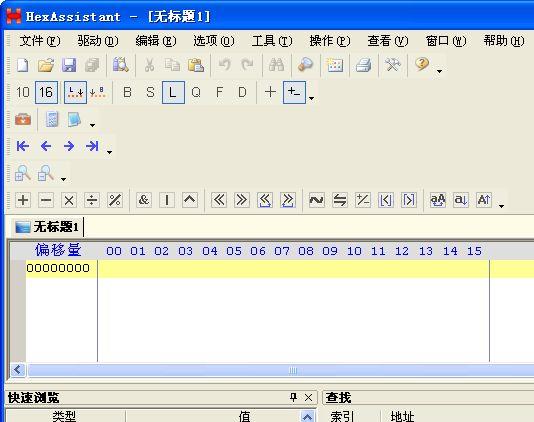Select the 无标题1 document tab

(48, 227)
